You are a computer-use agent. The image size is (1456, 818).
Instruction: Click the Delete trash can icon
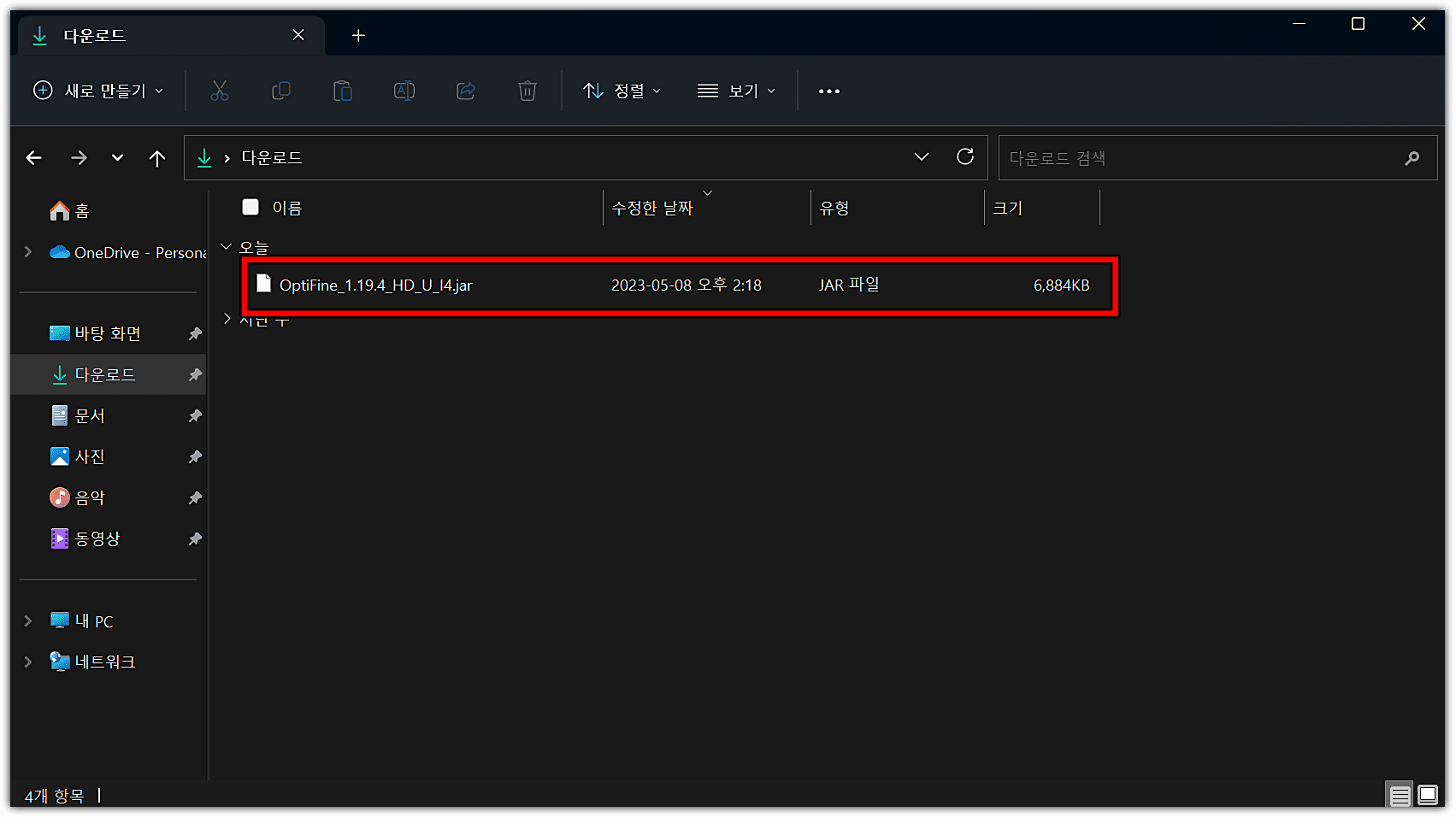coord(528,91)
